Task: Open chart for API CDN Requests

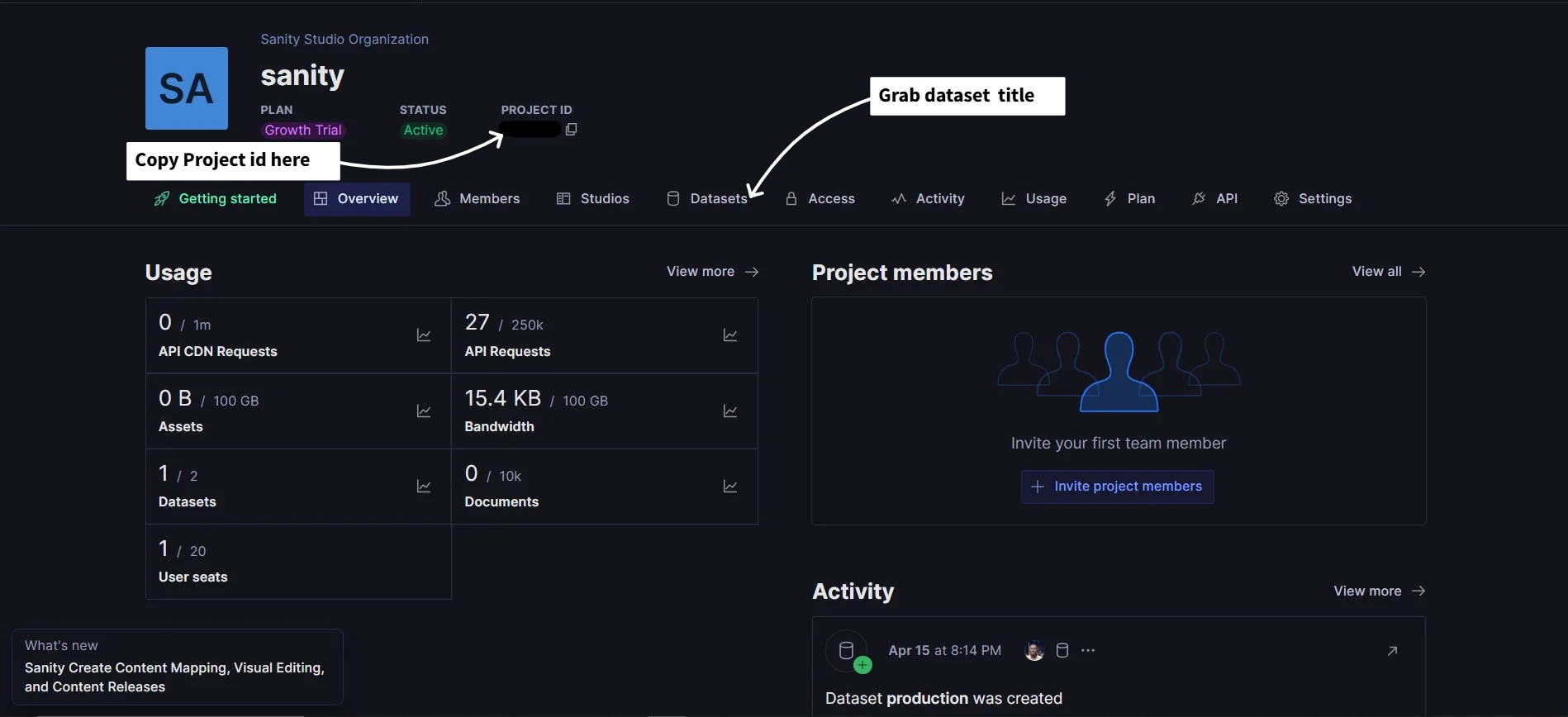Action: [424, 335]
